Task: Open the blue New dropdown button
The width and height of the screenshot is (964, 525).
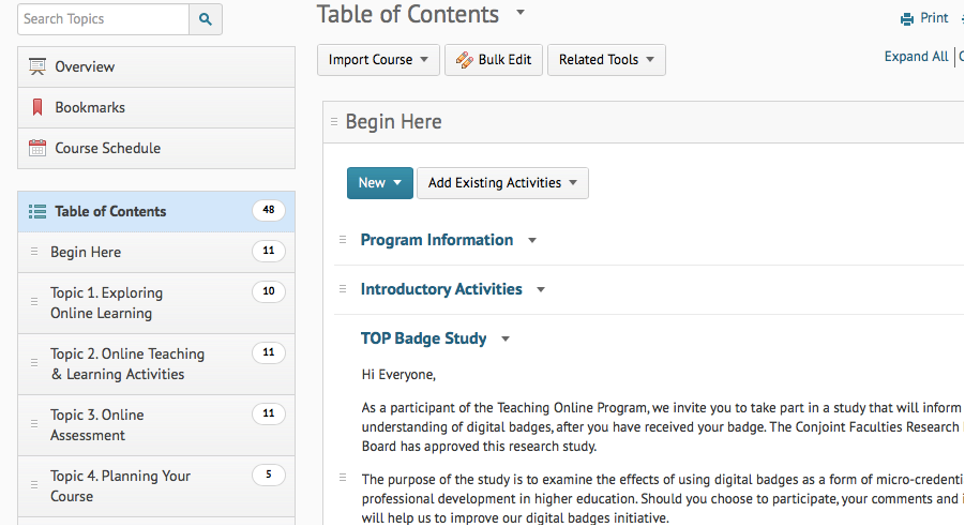Action: point(379,183)
